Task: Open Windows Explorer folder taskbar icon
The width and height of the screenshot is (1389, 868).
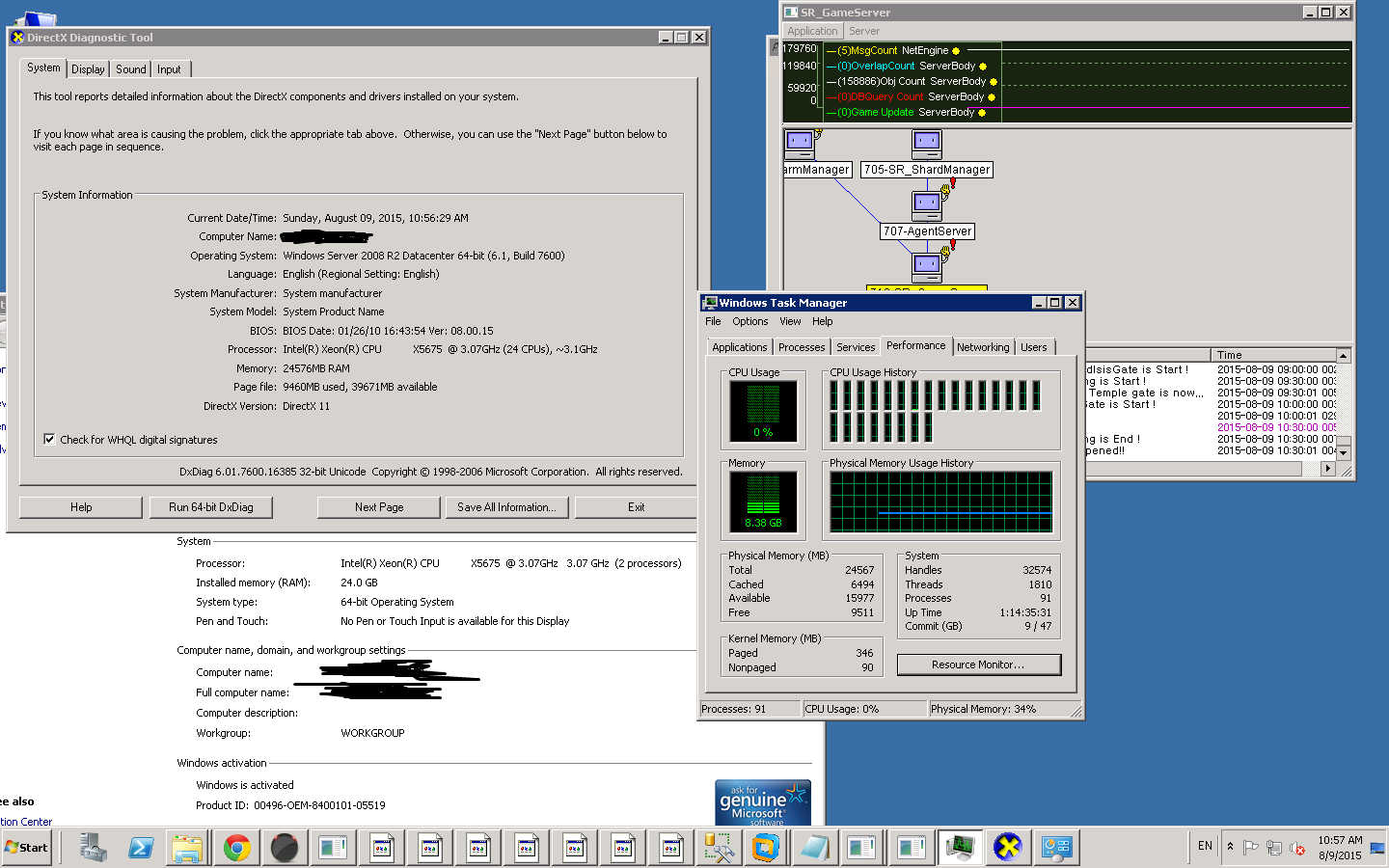Action: 187,848
